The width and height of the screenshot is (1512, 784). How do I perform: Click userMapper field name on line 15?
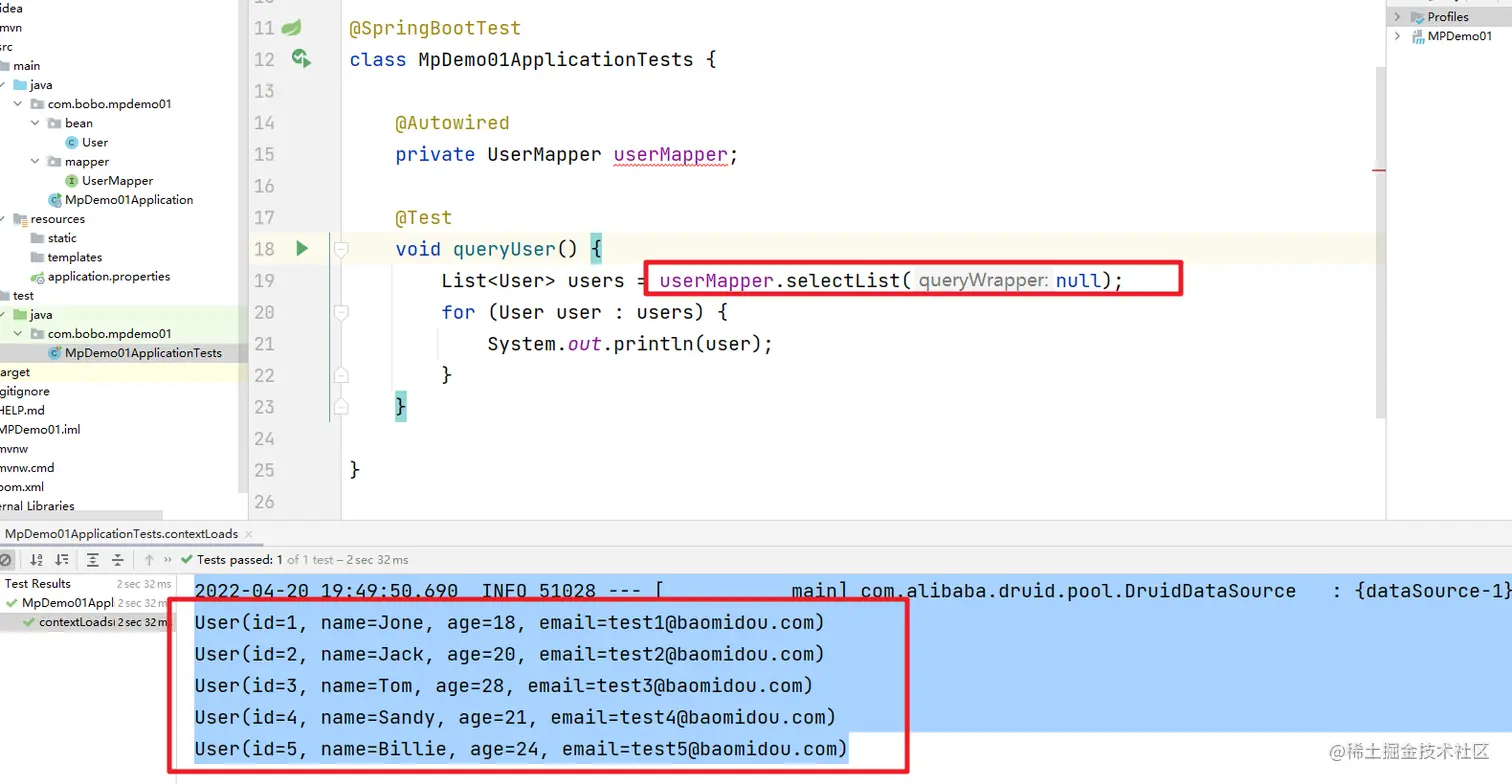(x=670, y=155)
